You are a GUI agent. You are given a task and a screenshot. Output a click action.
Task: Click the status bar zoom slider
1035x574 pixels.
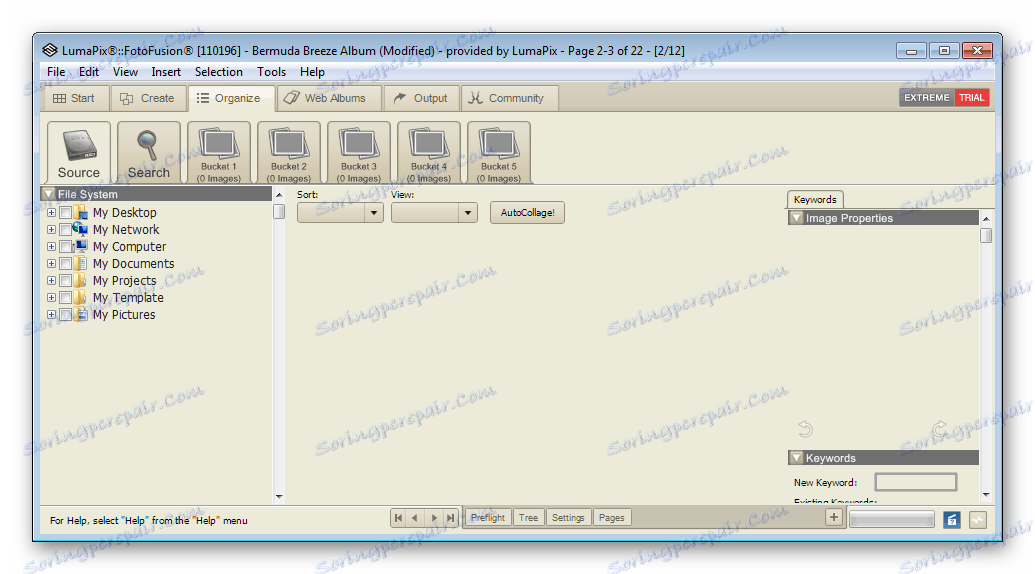pyautogui.click(x=892, y=520)
